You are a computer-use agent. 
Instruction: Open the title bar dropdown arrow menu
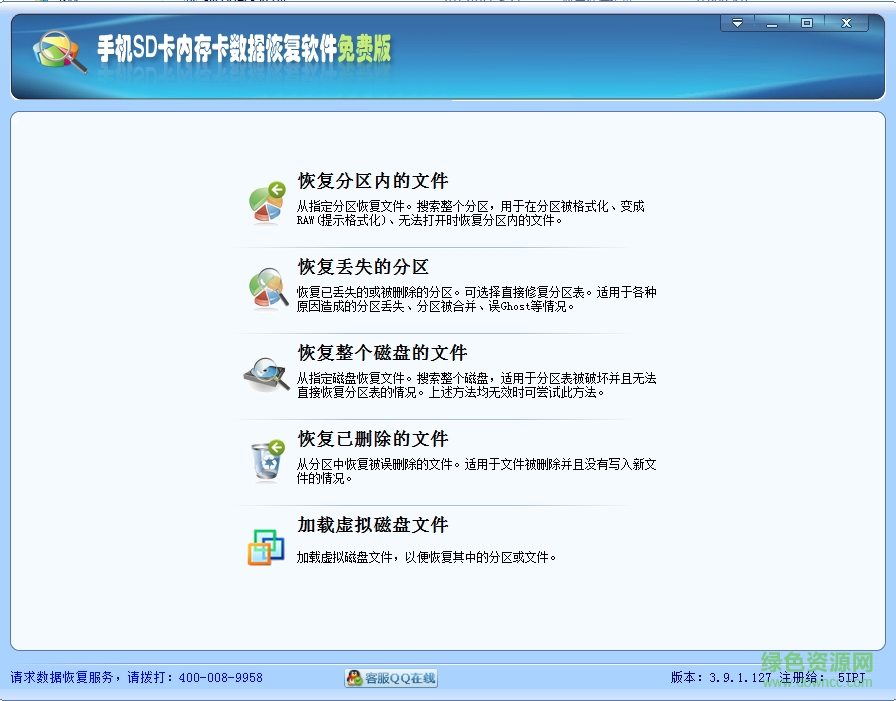click(736, 21)
